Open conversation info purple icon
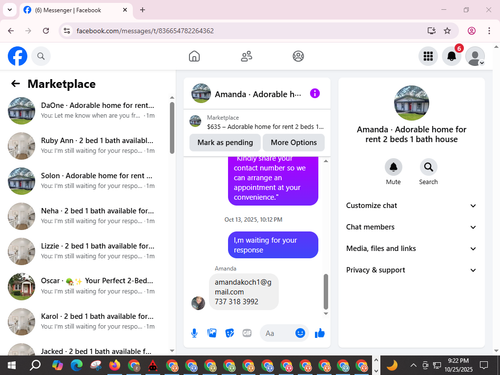Screen dimensions: 500x375 pos(315,93)
